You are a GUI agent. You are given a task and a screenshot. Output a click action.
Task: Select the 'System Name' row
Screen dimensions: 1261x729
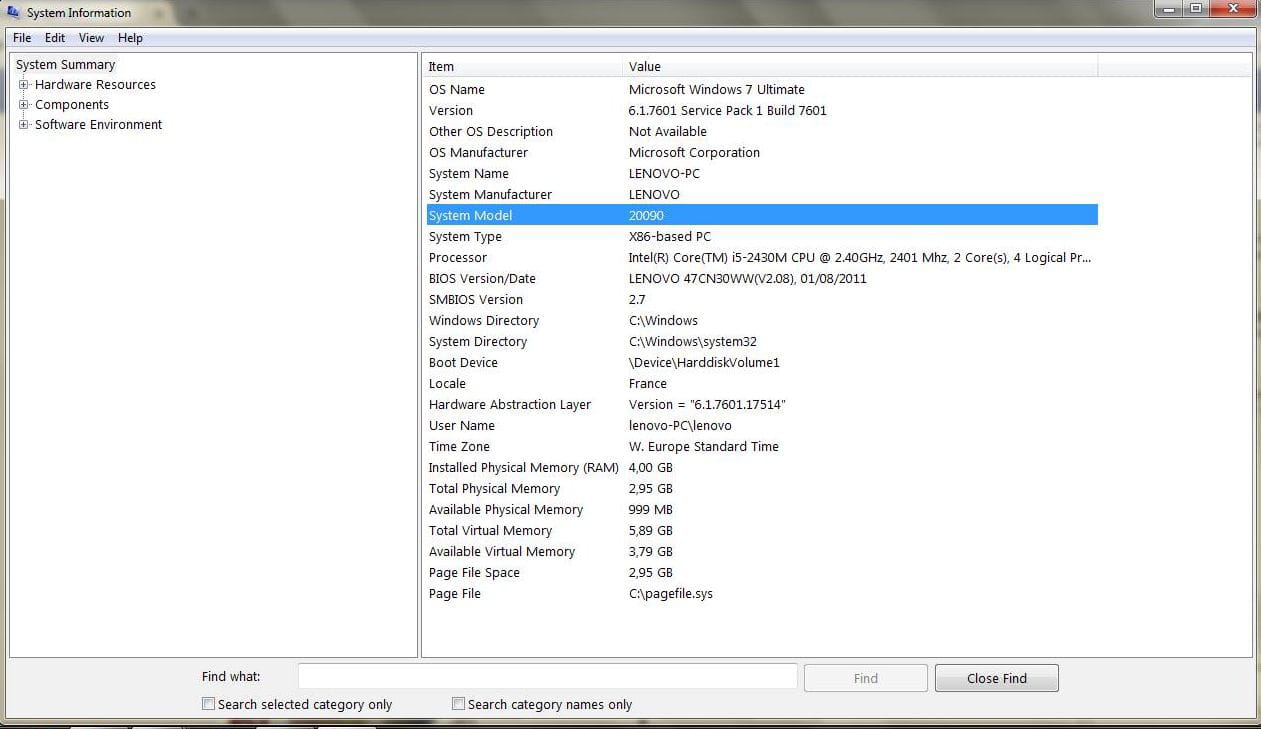(762, 174)
